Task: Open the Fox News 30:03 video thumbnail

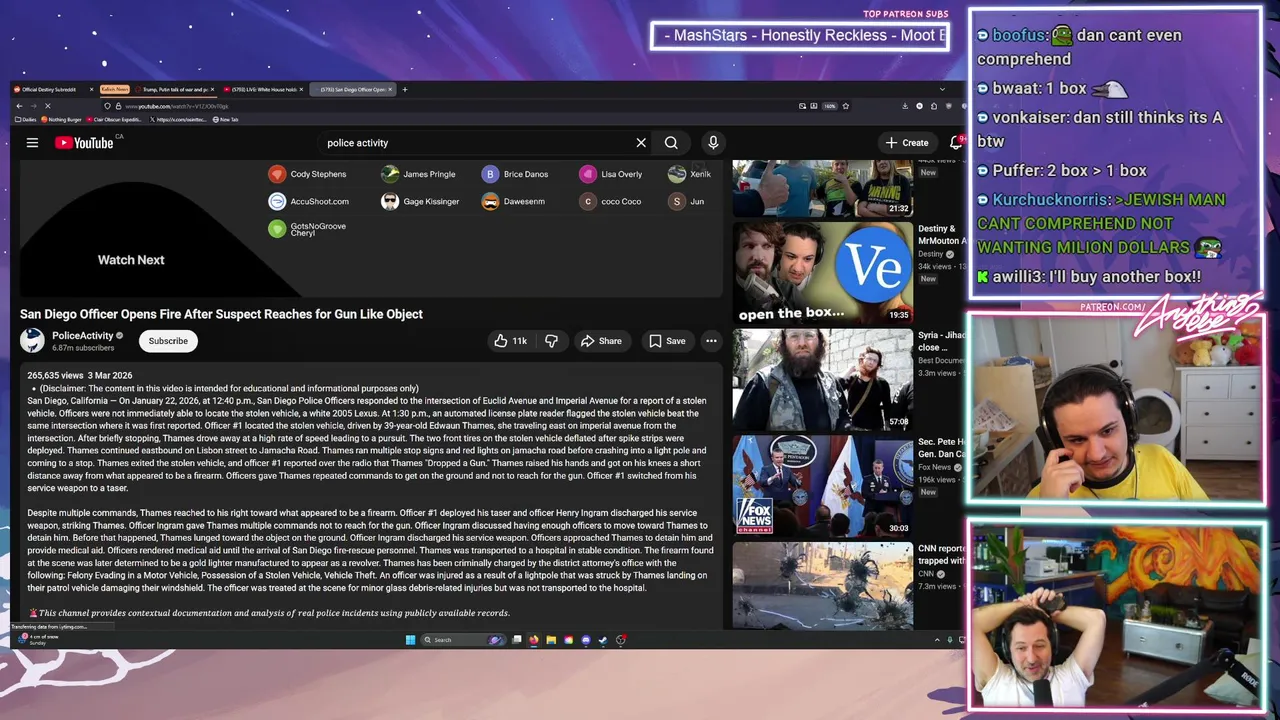Action: 823,486
